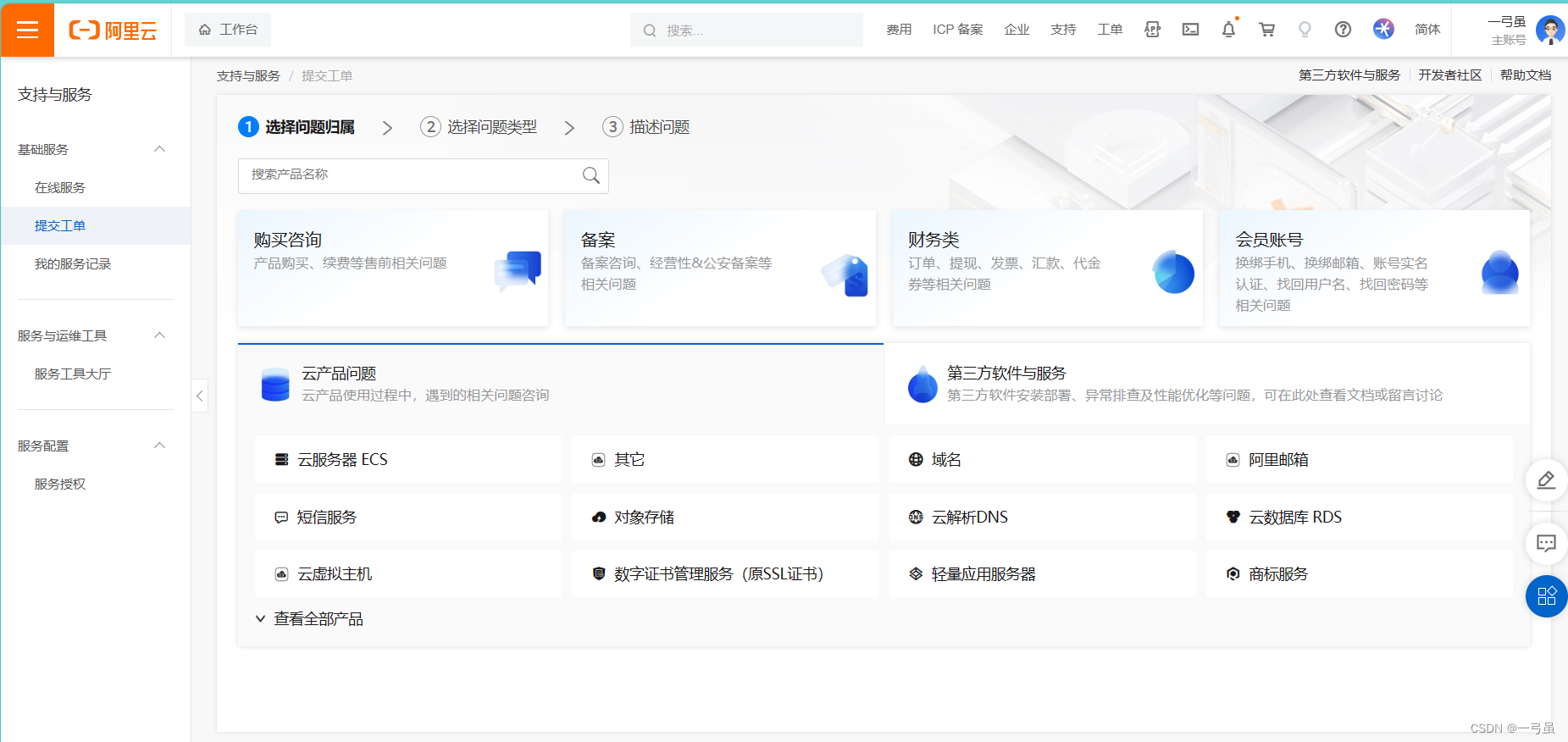Choose the 云解析DNS product
The image size is (1568, 742).
1042,517
